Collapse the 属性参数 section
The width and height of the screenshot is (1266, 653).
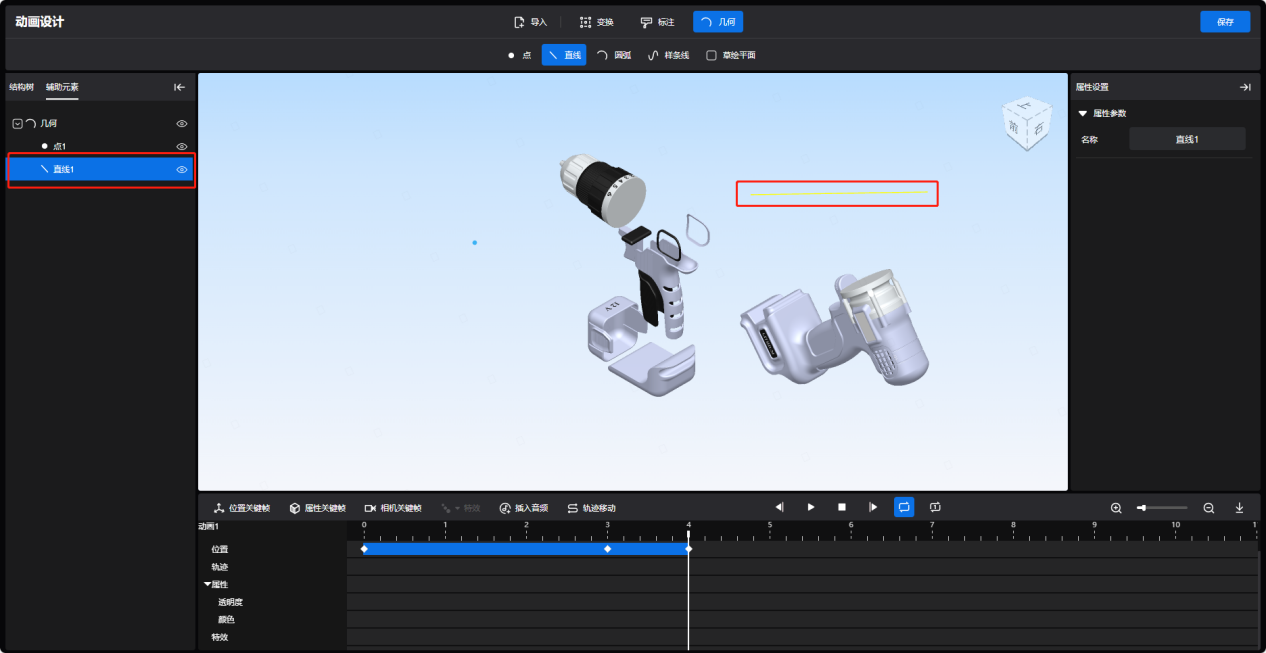click(1083, 113)
